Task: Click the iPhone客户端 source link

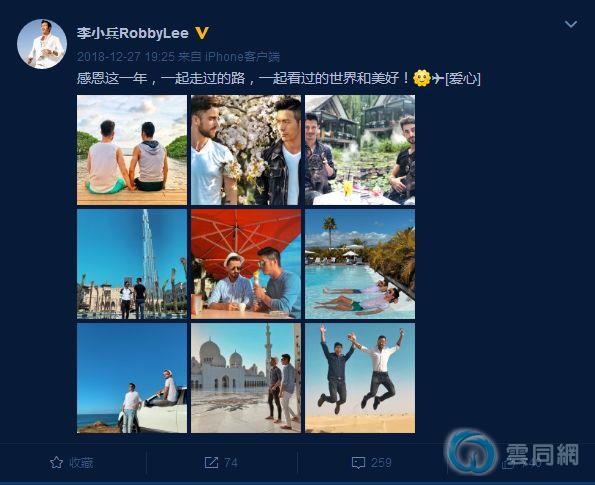Action: coord(242,57)
